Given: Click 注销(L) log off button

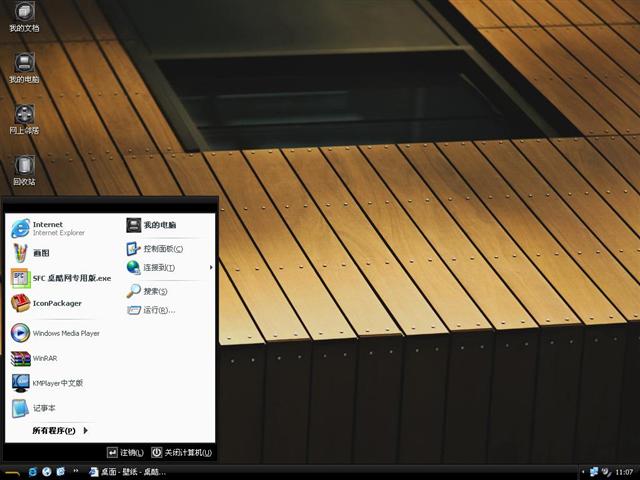Looking at the screenshot, I should click(x=125, y=452).
